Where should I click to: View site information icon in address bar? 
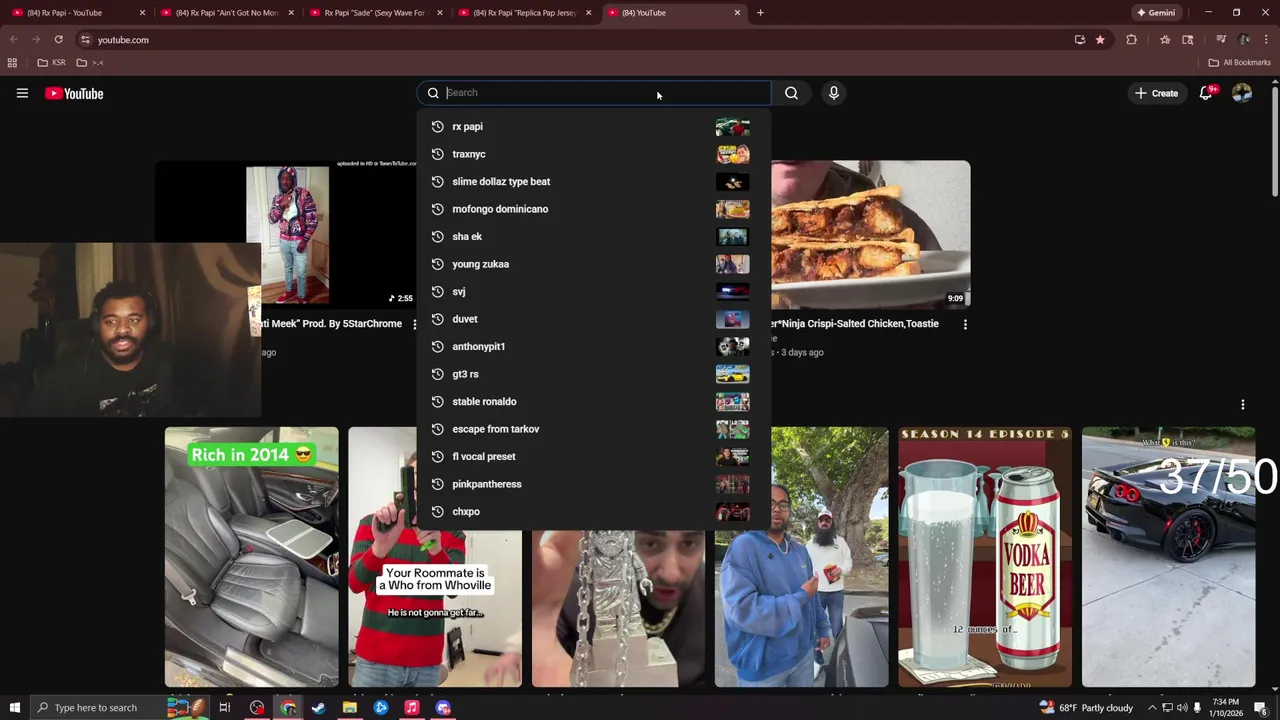pyautogui.click(x=85, y=40)
